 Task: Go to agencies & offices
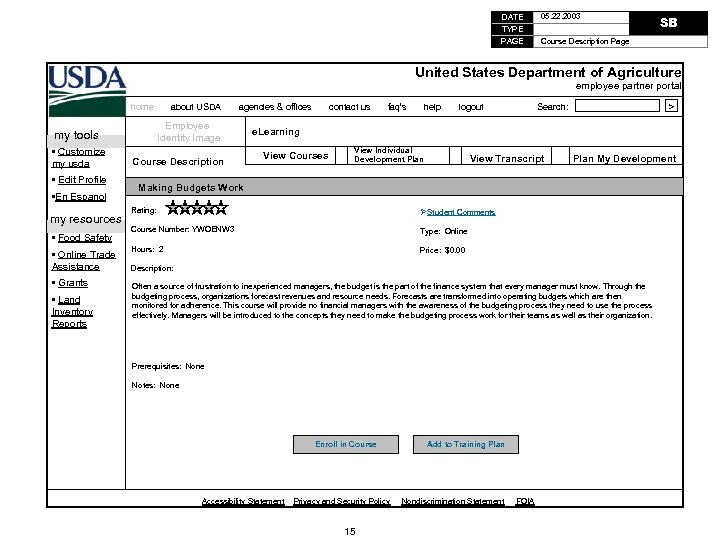tap(275, 107)
